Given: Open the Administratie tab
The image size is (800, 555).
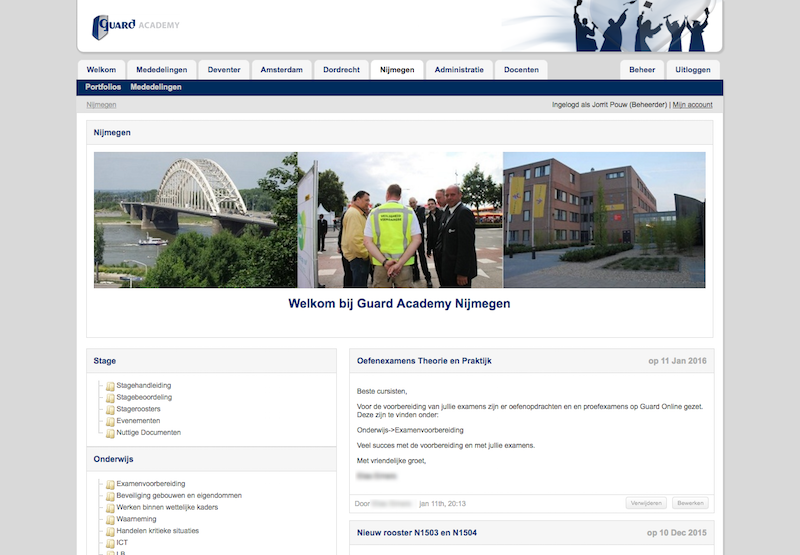Looking at the screenshot, I should [459, 70].
